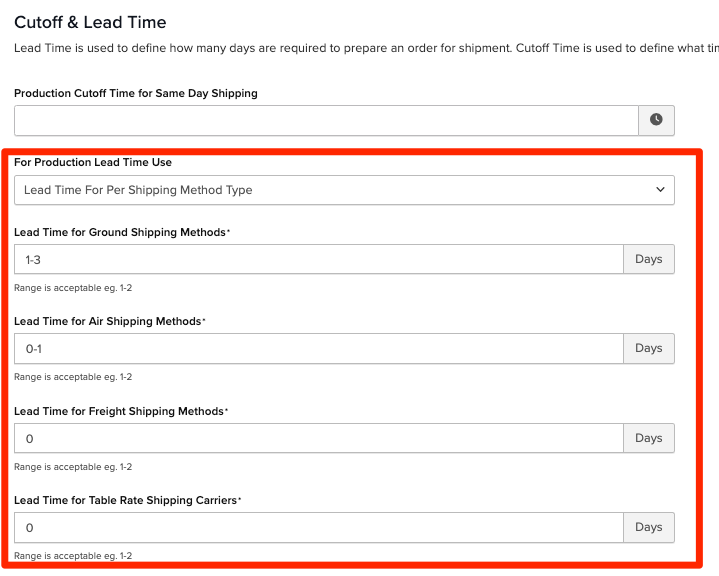
Task: Click the Lead Time for Ground Shipping Methods label
Action: coord(119,232)
